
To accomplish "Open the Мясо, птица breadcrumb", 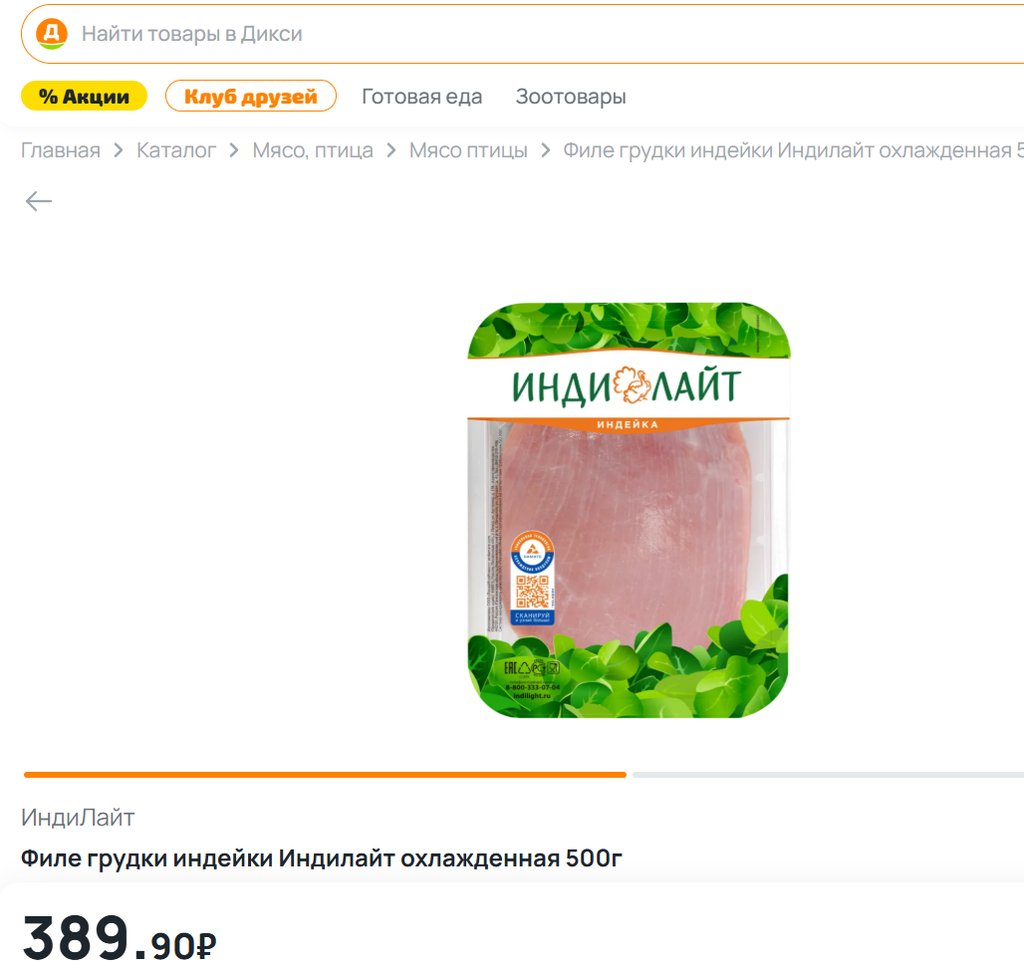I will (x=313, y=151).
